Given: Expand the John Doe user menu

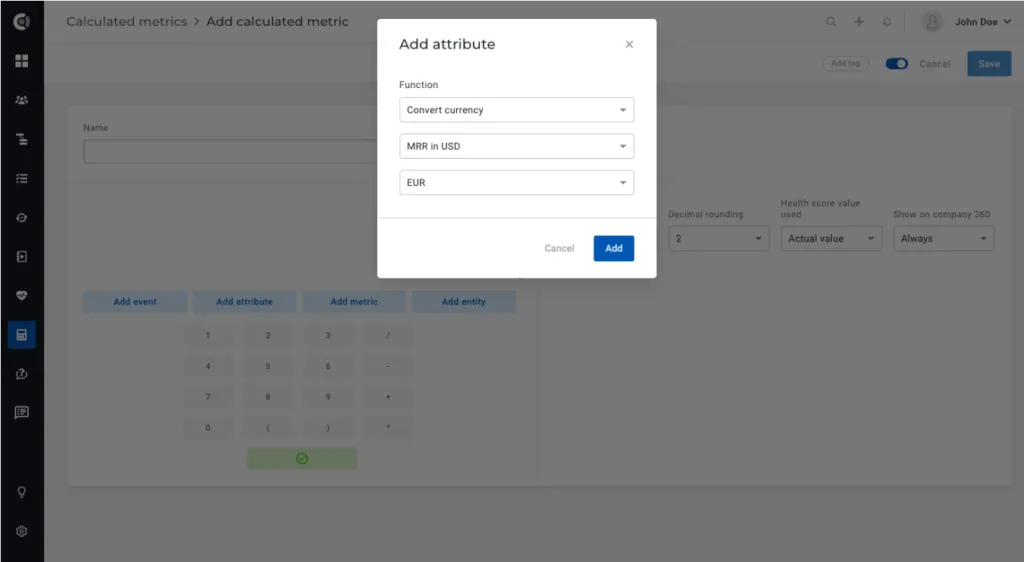Looking at the screenshot, I should [967, 22].
